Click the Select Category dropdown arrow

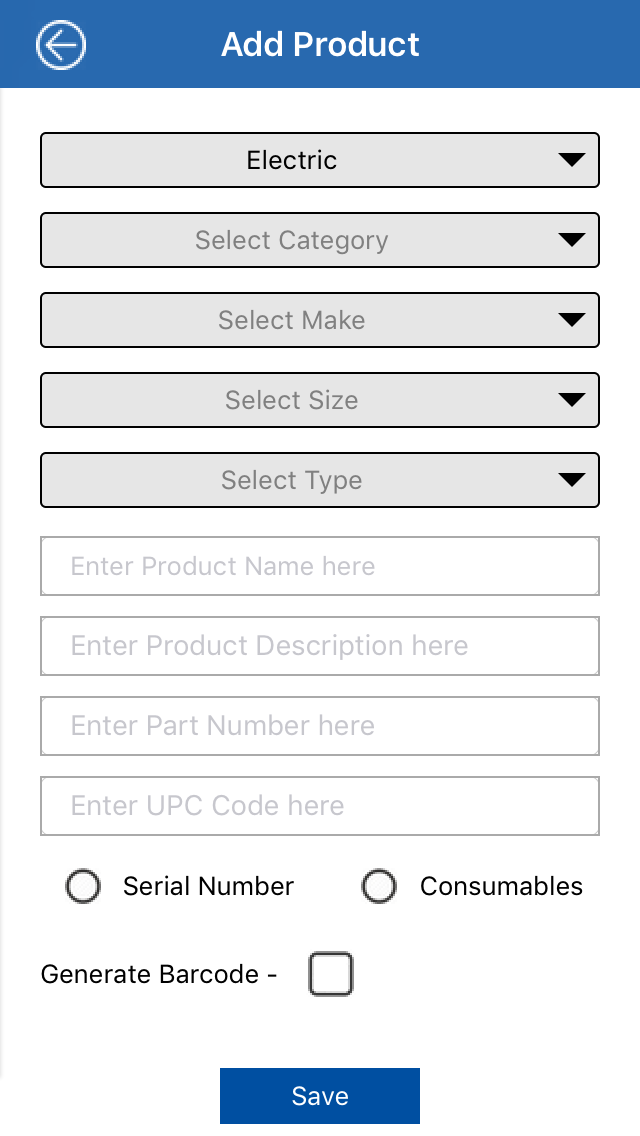point(571,240)
